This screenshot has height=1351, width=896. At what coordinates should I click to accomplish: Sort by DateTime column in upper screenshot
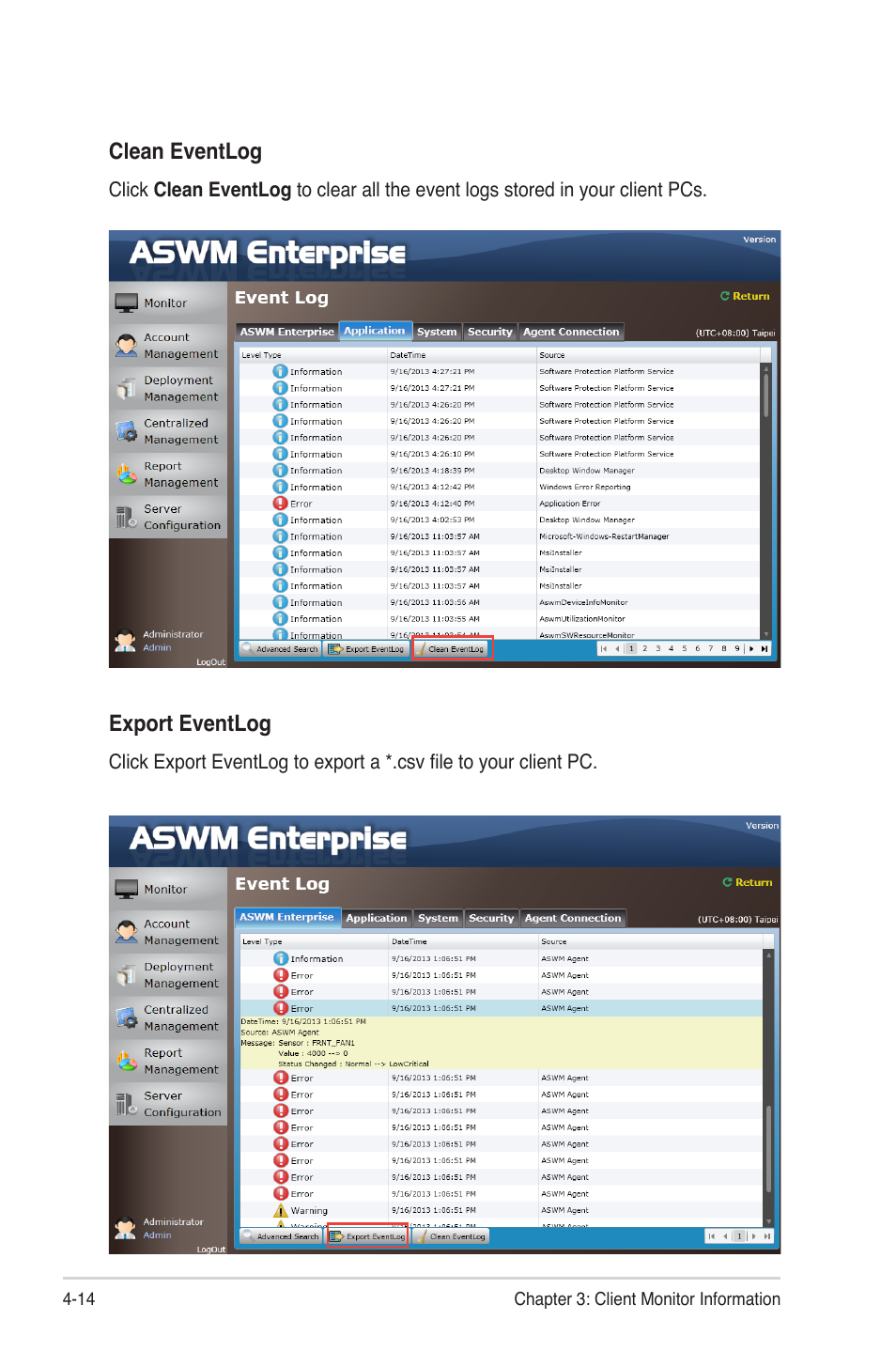(x=461, y=355)
